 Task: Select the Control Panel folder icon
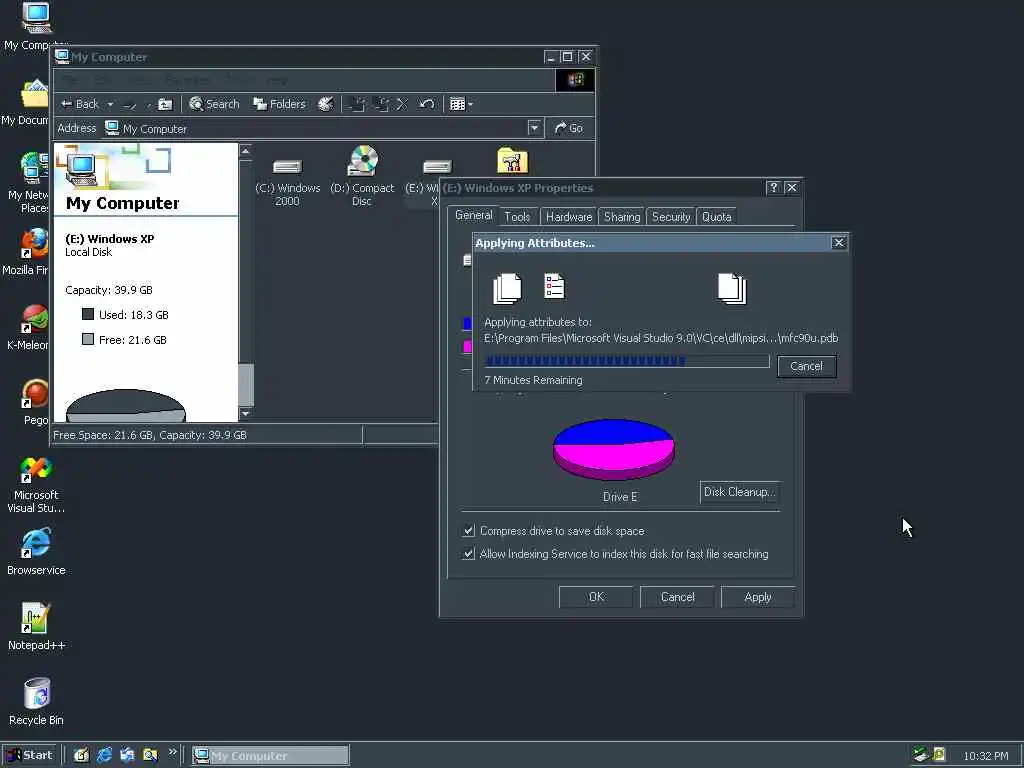click(x=513, y=160)
